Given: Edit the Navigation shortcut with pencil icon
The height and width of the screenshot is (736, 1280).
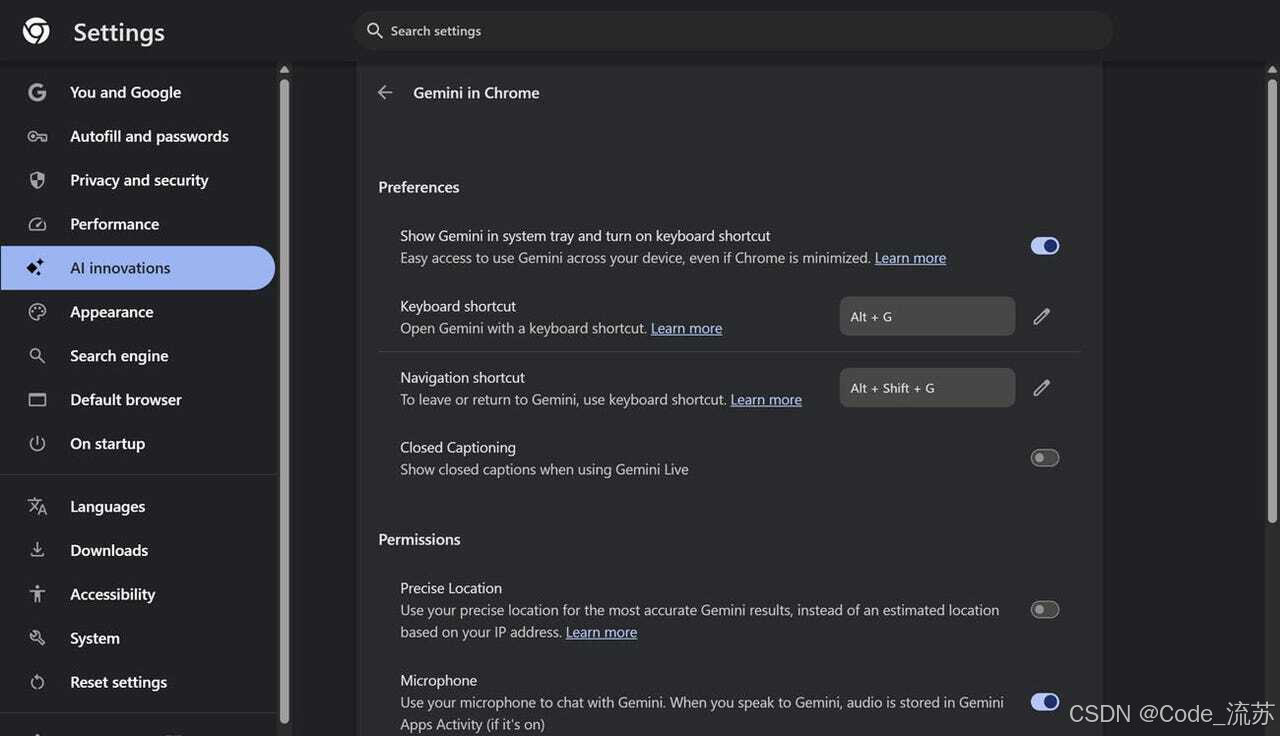Looking at the screenshot, I should (1041, 387).
